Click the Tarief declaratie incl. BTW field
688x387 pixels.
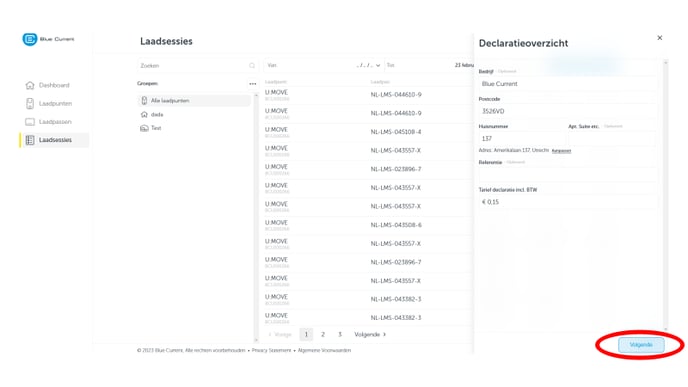568,202
